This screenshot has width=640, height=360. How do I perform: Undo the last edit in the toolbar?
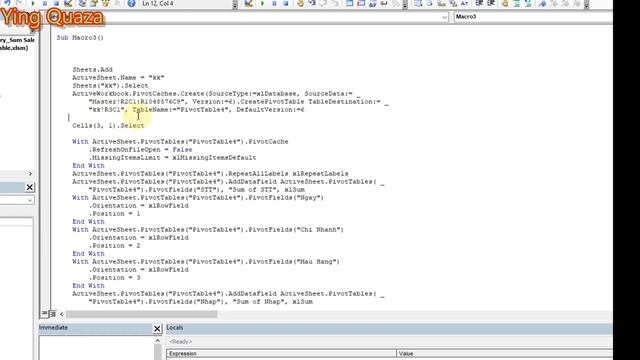click(x=7, y=3)
